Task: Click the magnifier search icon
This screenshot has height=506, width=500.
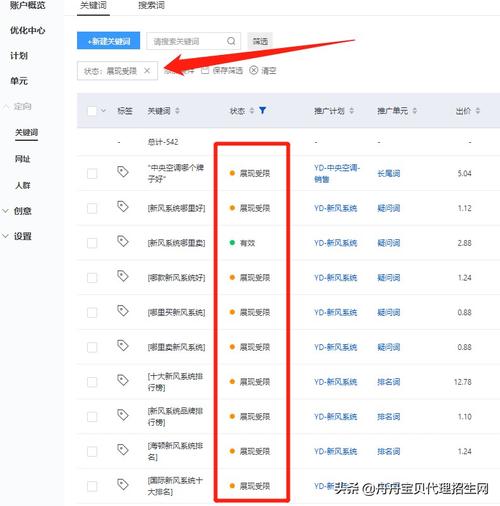Action: coord(231,41)
